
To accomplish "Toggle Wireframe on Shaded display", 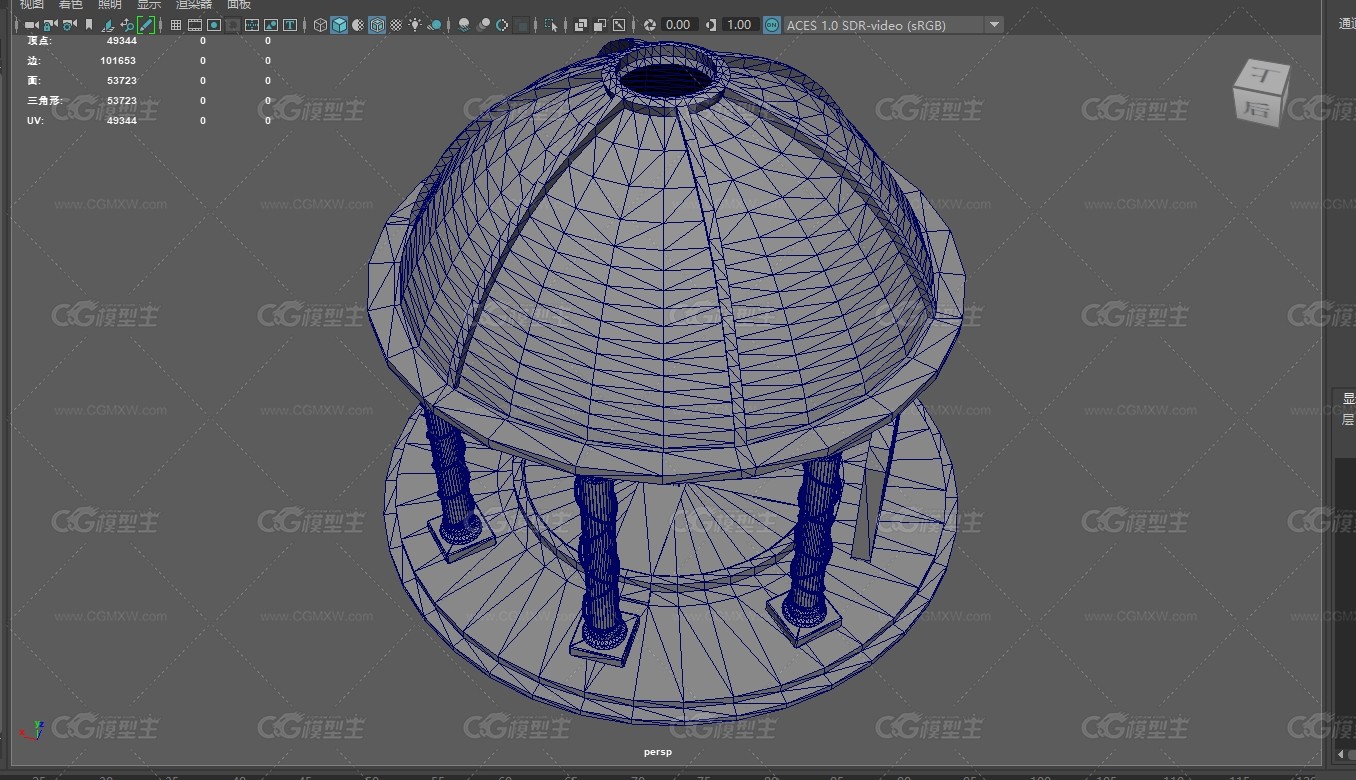I will (376, 25).
